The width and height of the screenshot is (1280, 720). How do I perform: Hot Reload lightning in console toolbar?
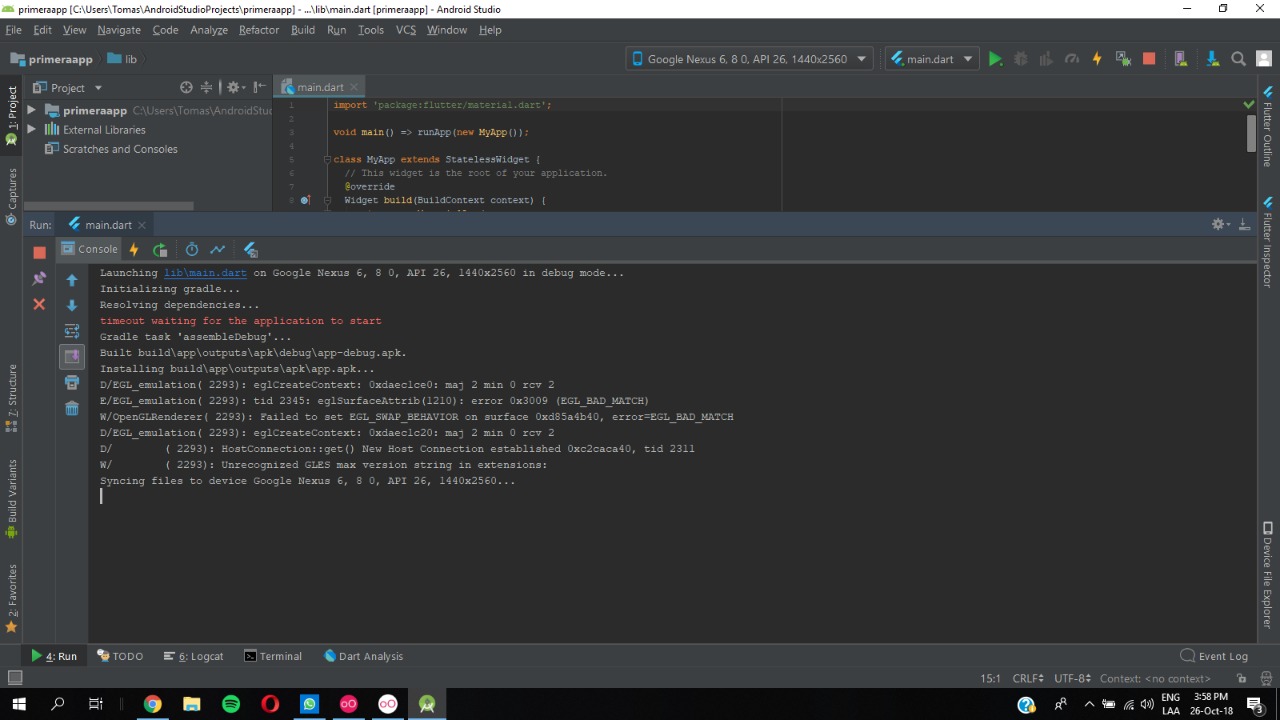pyautogui.click(x=133, y=250)
